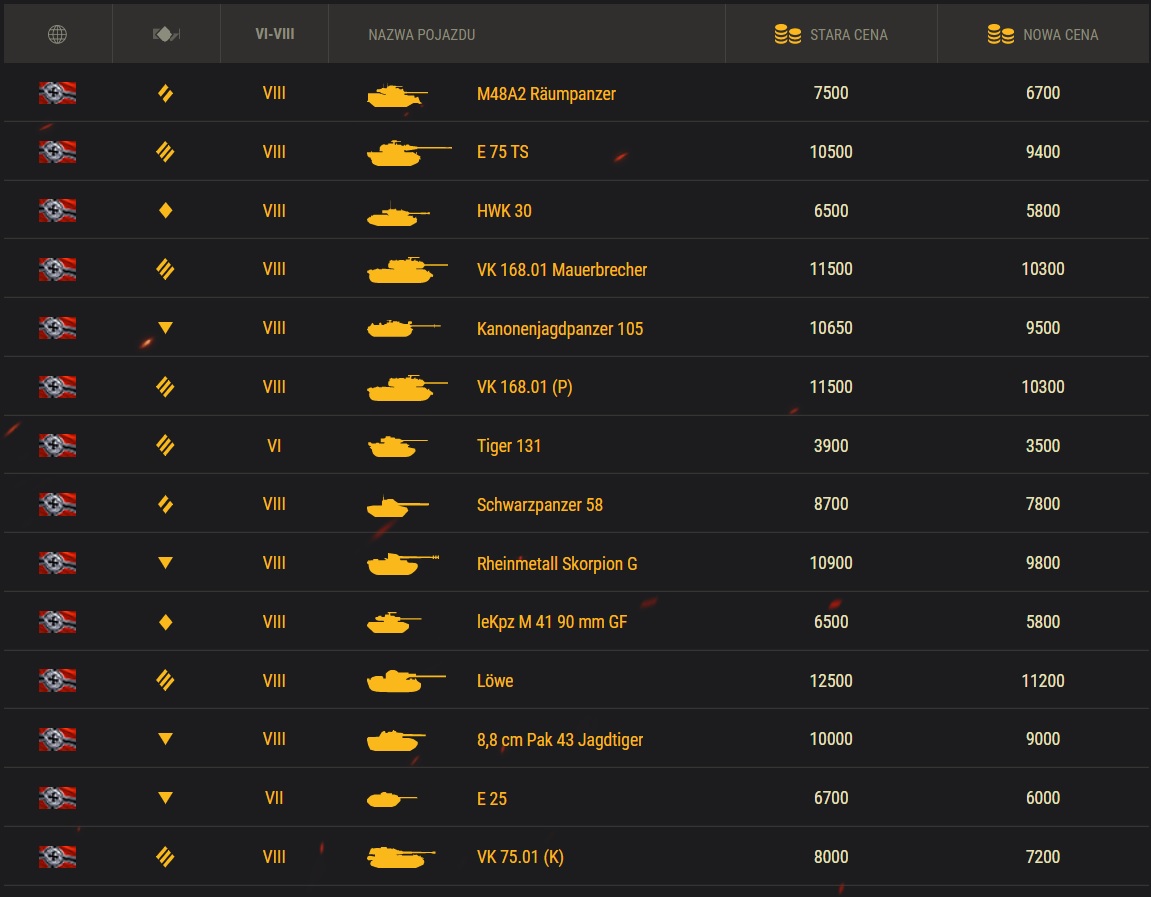Open the HWK 30 vehicle link
The width and height of the screenshot is (1151, 897).
point(504,211)
